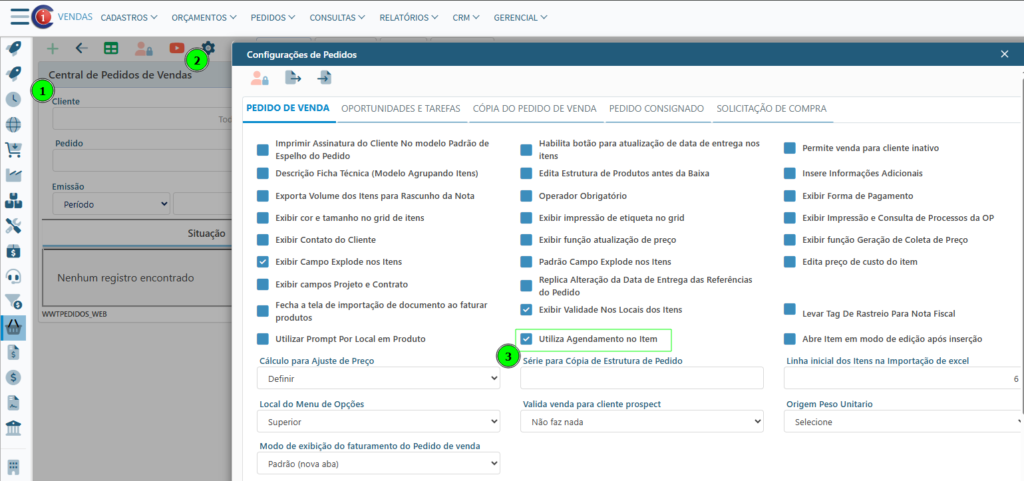Open Local do Menu de Opções dropdown
Viewport: 1024px width, 481px height.
click(x=379, y=422)
